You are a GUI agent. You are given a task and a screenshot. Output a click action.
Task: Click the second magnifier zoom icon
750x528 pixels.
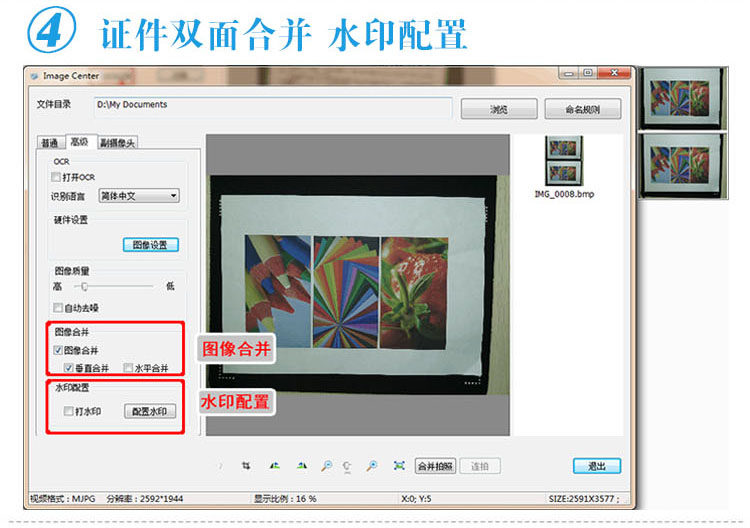click(372, 465)
